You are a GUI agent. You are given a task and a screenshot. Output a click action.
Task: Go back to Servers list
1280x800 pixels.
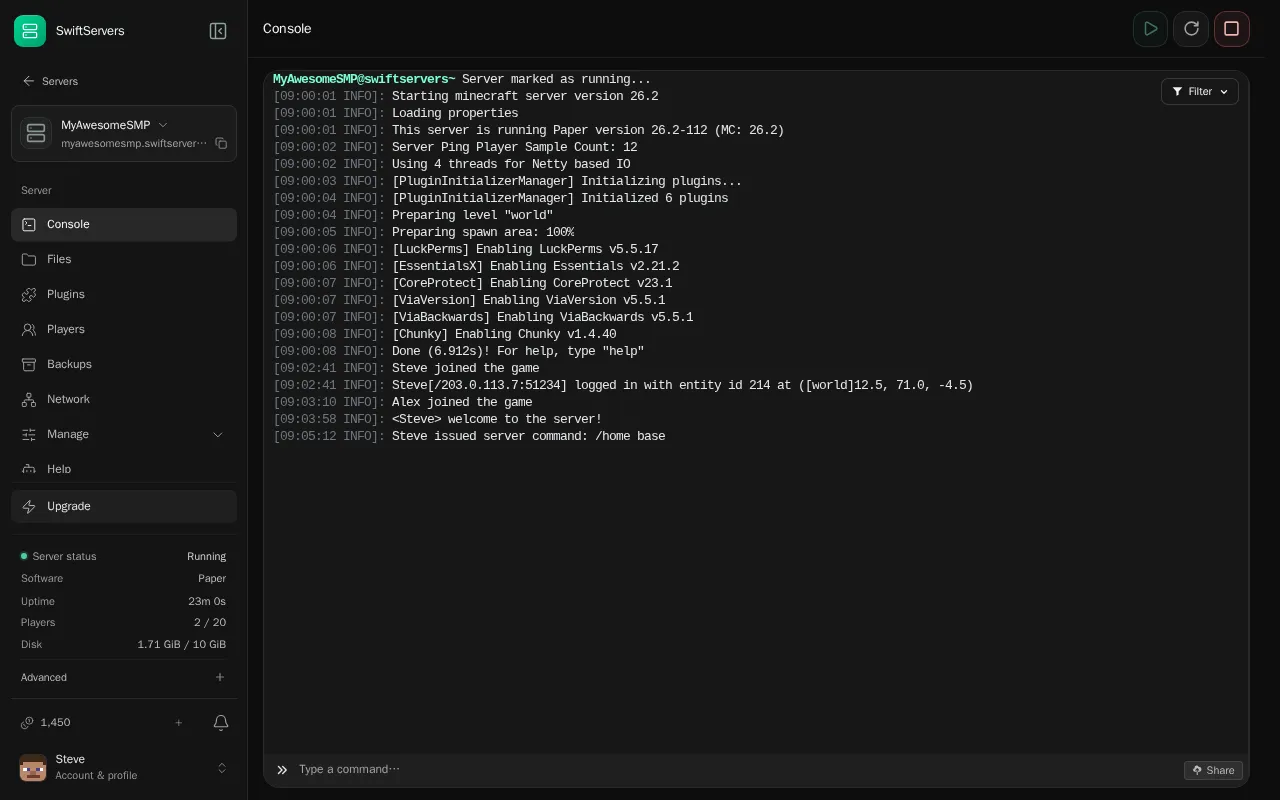point(50,81)
